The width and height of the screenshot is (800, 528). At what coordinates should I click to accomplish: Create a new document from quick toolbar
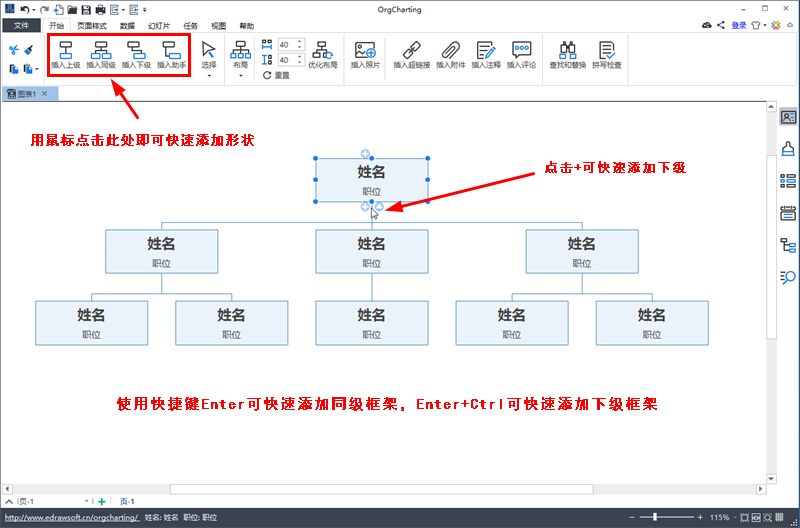pos(59,9)
